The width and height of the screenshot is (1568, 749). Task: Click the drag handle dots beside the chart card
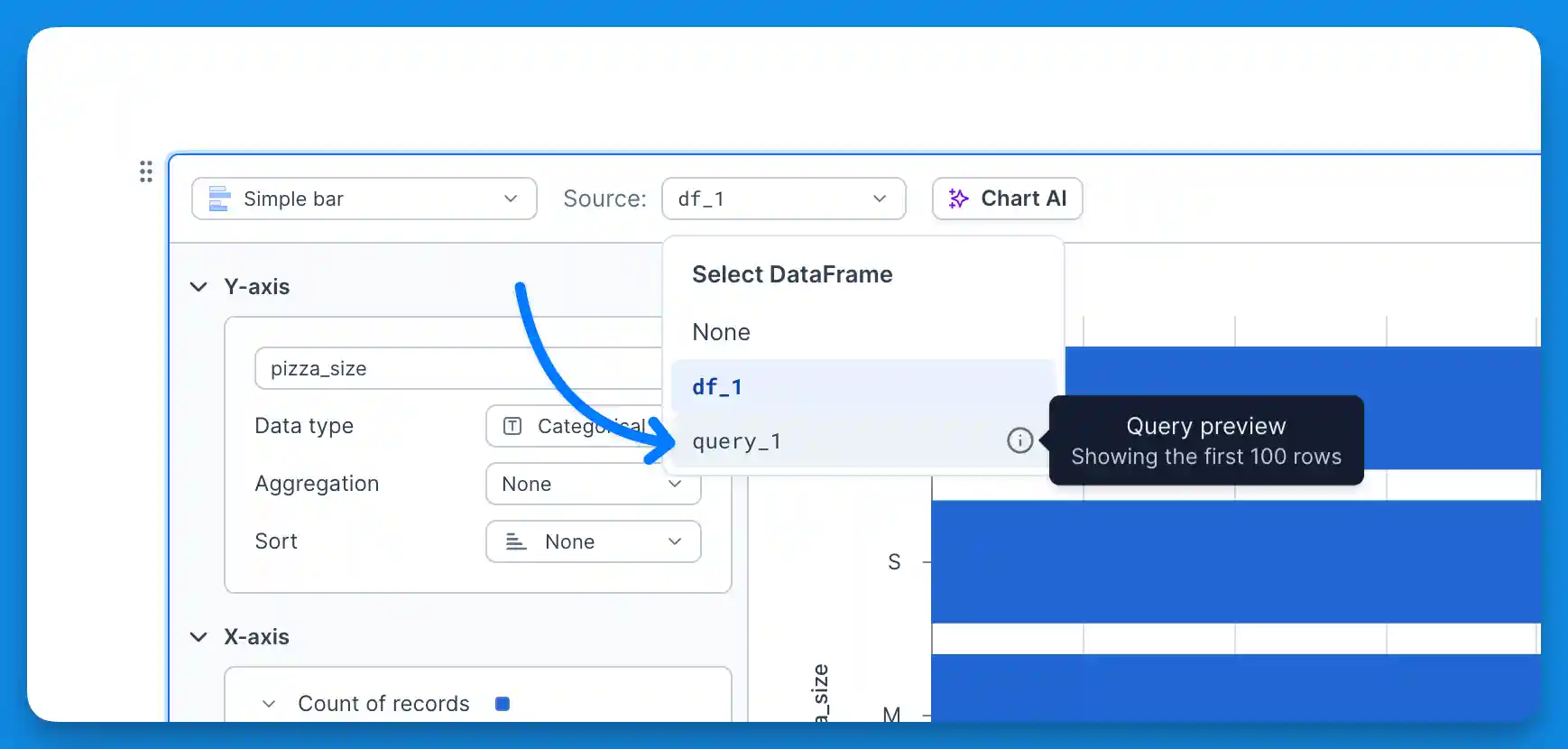[146, 171]
